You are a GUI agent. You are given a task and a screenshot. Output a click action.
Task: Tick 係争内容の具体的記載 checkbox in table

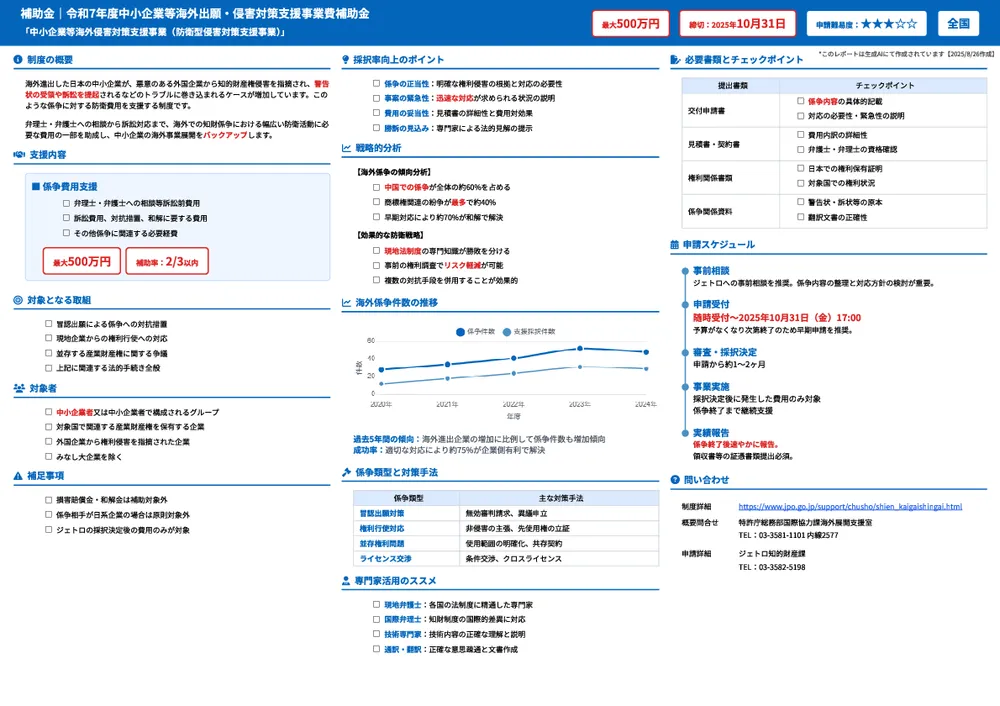point(800,101)
